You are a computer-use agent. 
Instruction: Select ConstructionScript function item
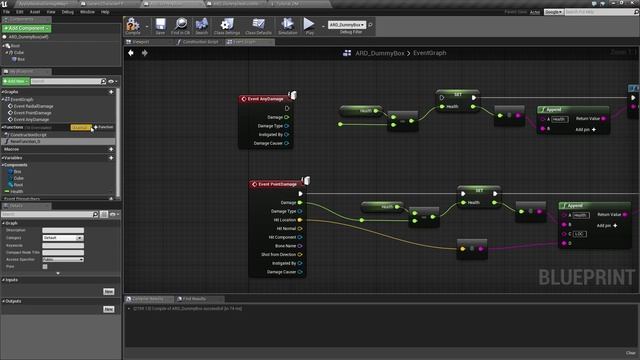(28, 134)
